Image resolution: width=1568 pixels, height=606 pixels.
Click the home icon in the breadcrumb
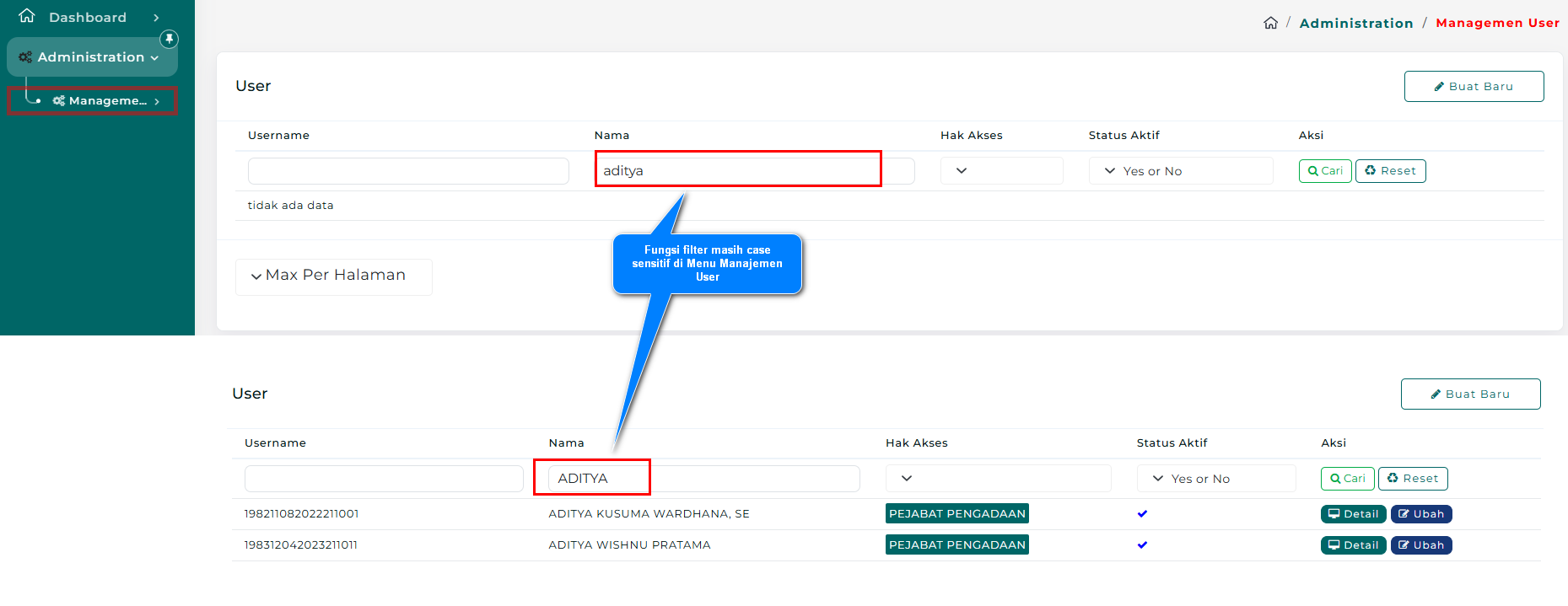point(1270,23)
